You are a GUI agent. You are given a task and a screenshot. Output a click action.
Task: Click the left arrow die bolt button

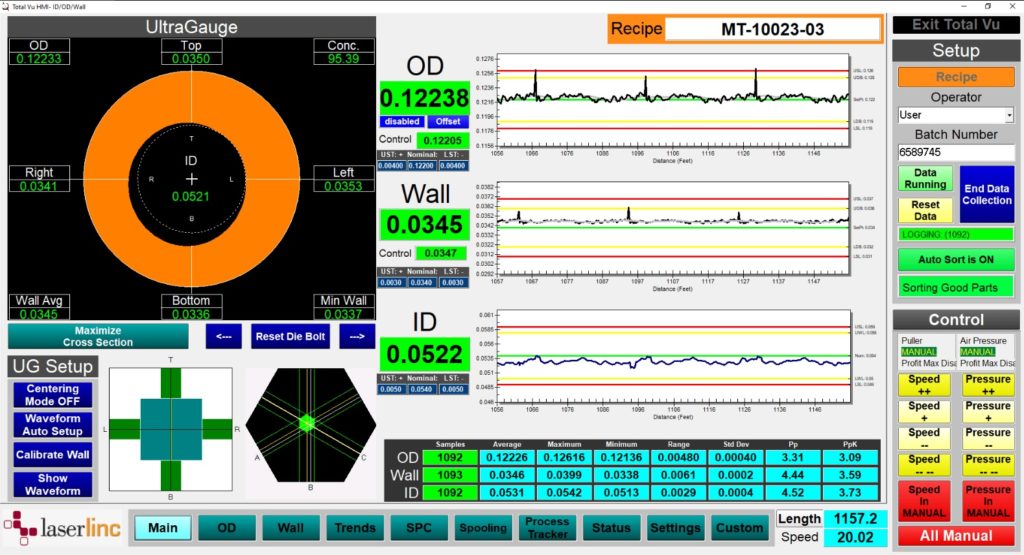tap(223, 336)
